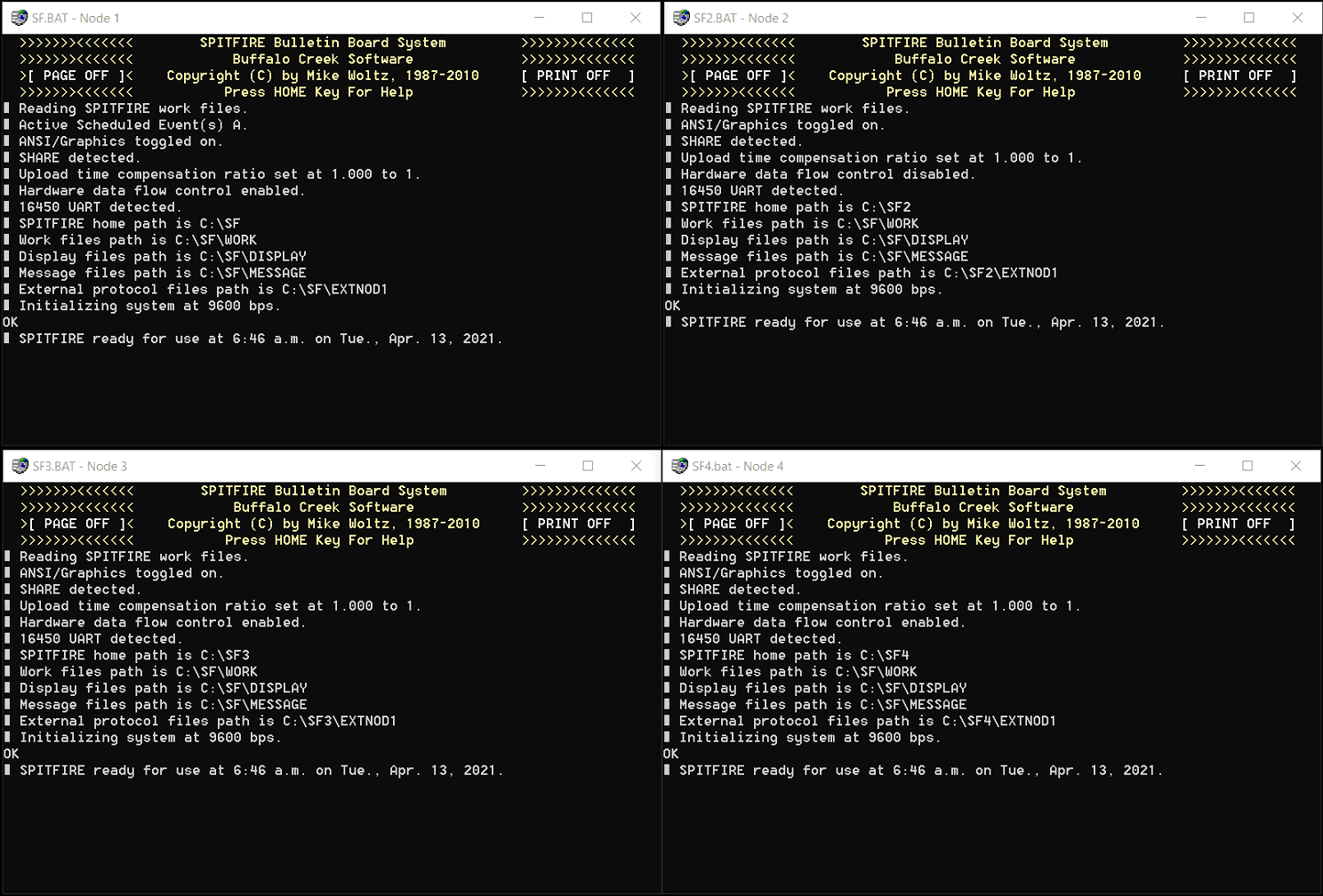Click the SF2.BAT Node 2 window icon

tap(681, 18)
